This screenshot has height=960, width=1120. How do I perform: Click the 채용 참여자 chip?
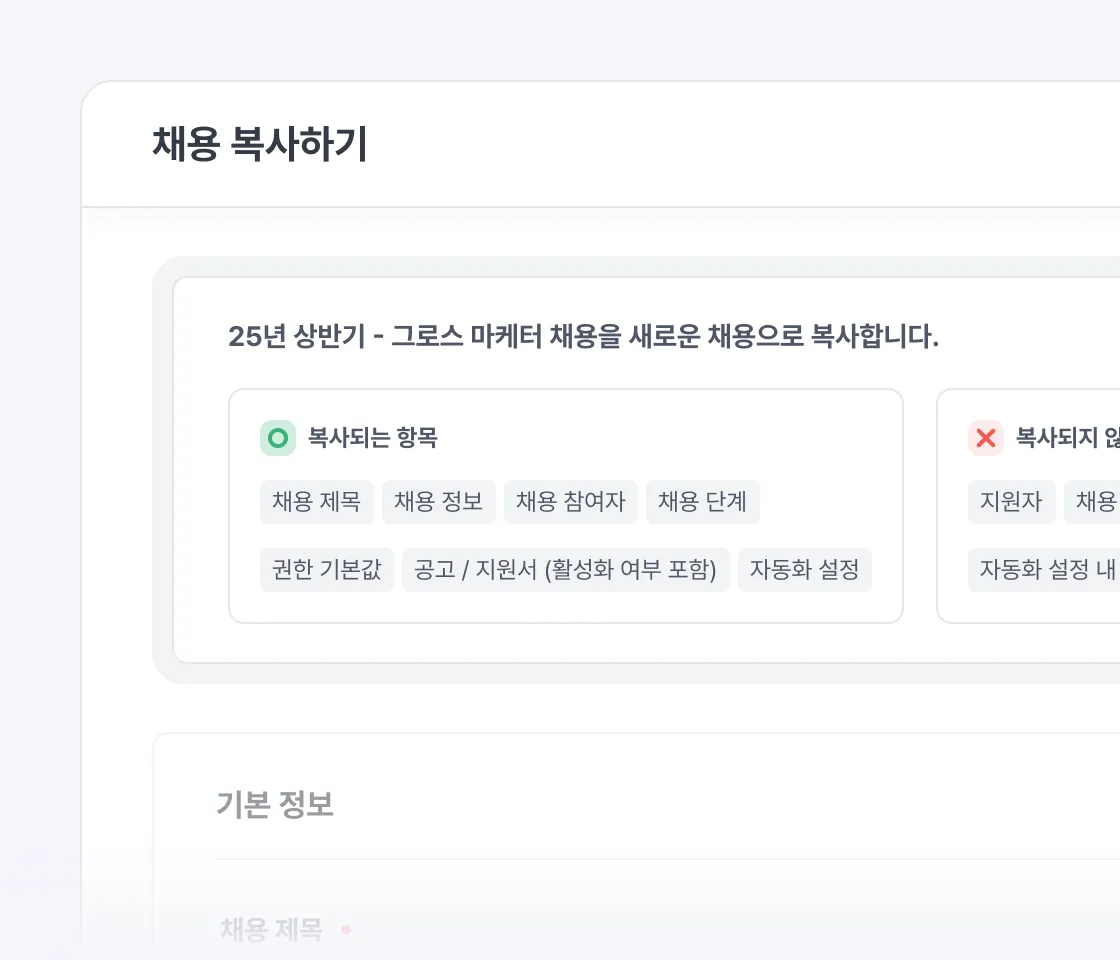[571, 502]
